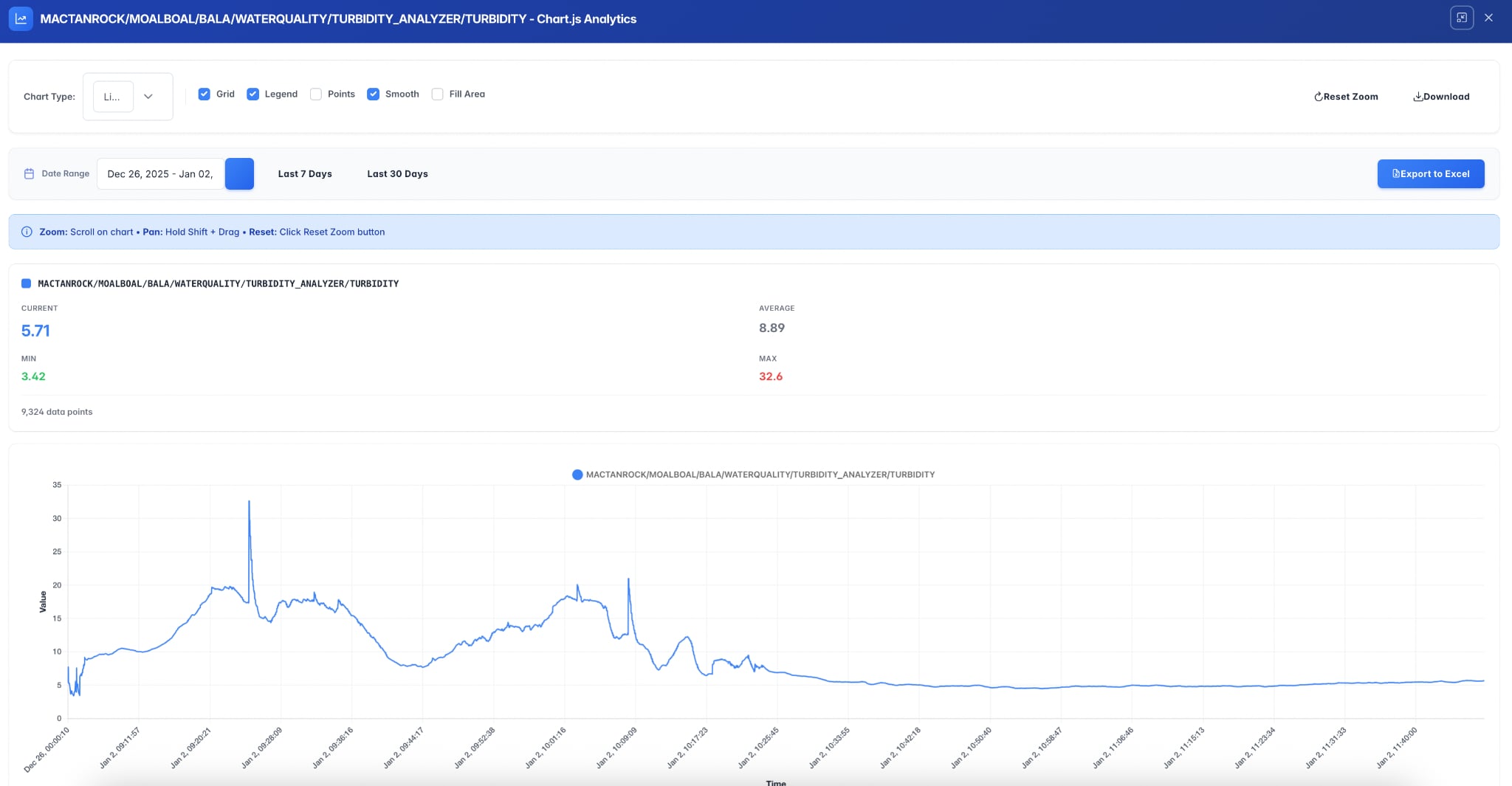
Task: Open the blue calendar picker button next to dates
Action: (x=239, y=173)
